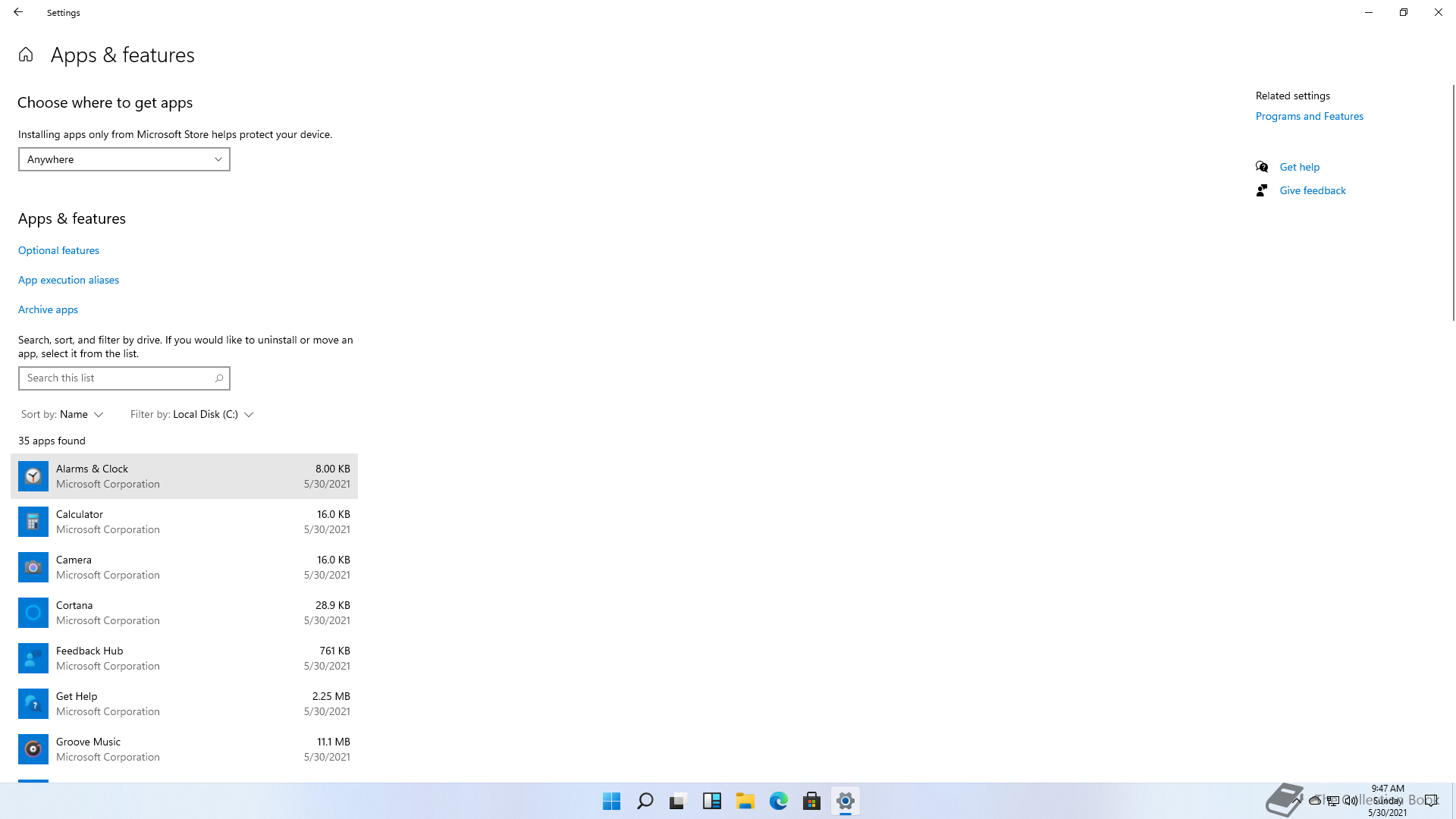
Task: Click the 8.00 KB size value
Action: pos(333,469)
